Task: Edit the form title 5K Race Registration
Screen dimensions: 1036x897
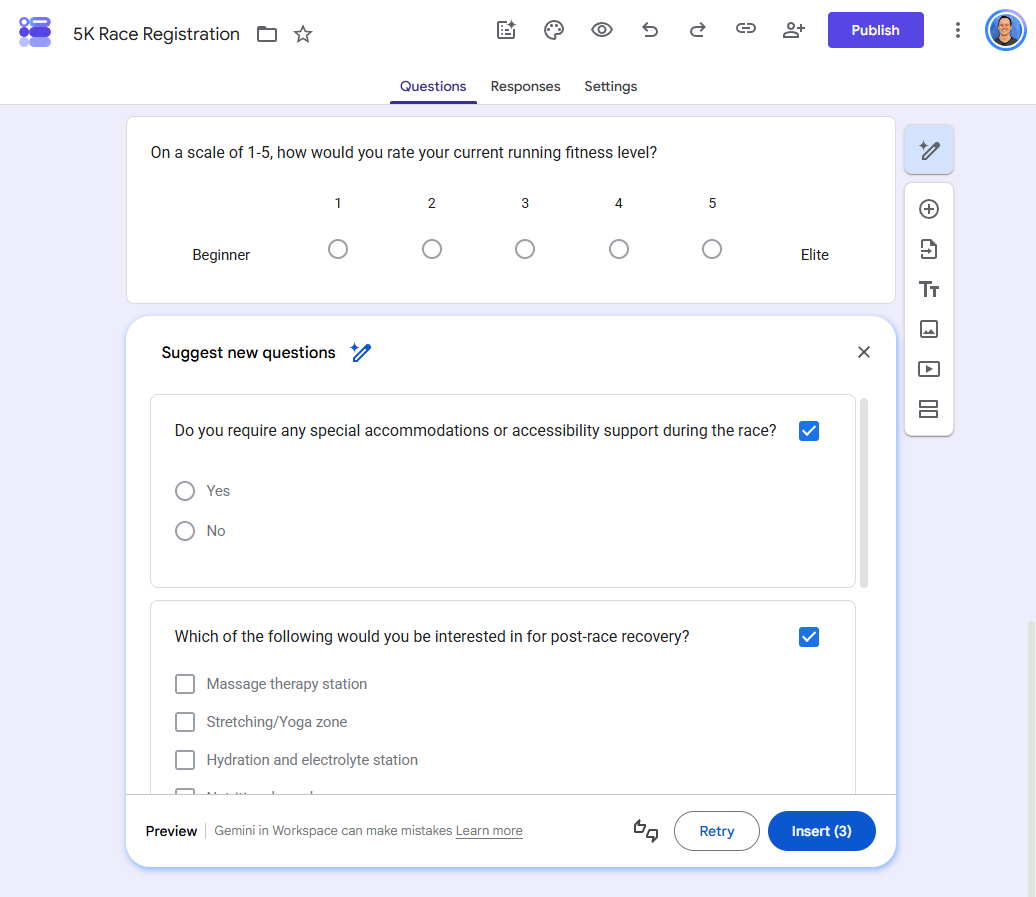Action: coord(156,34)
